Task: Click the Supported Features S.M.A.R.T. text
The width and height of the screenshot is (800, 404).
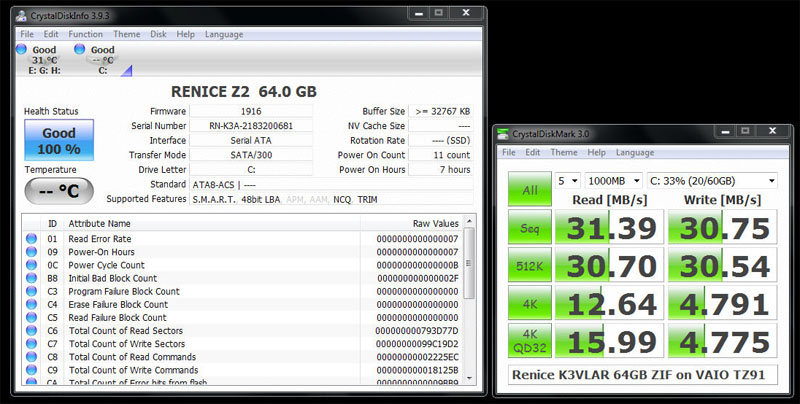Action: pyautogui.click(x=214, y=199)
